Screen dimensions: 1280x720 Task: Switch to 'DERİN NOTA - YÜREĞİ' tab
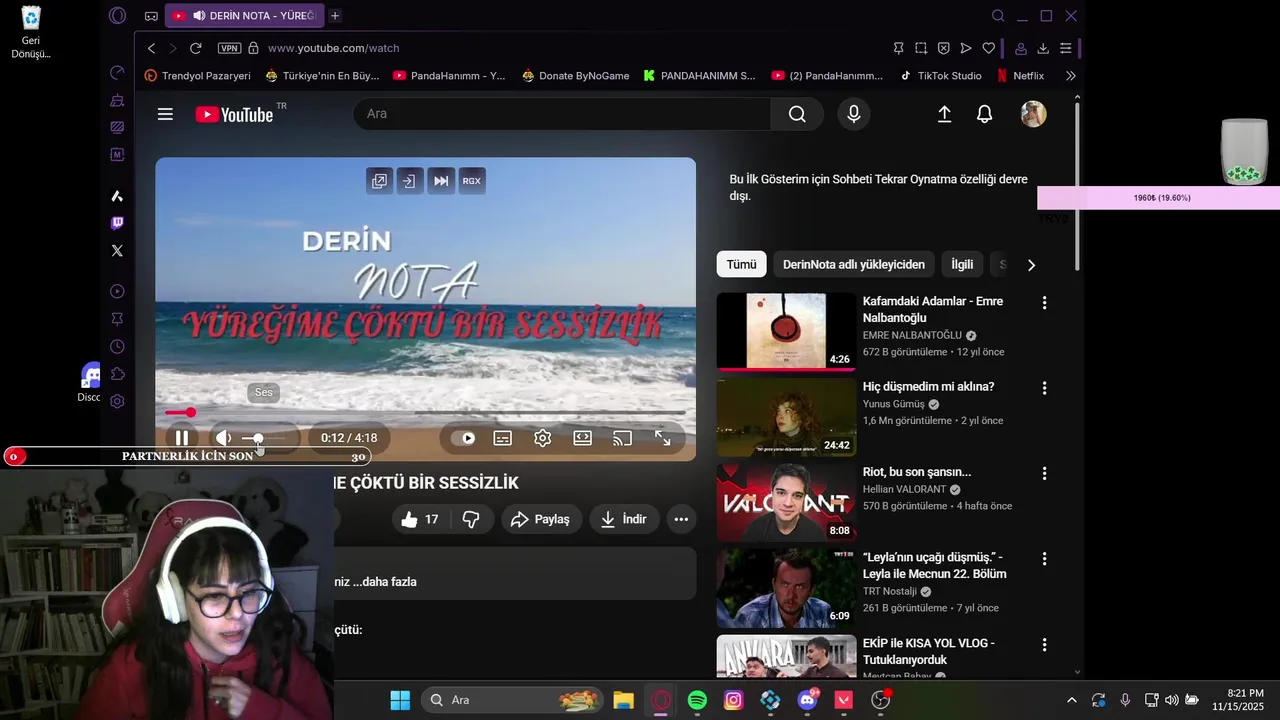243,16
